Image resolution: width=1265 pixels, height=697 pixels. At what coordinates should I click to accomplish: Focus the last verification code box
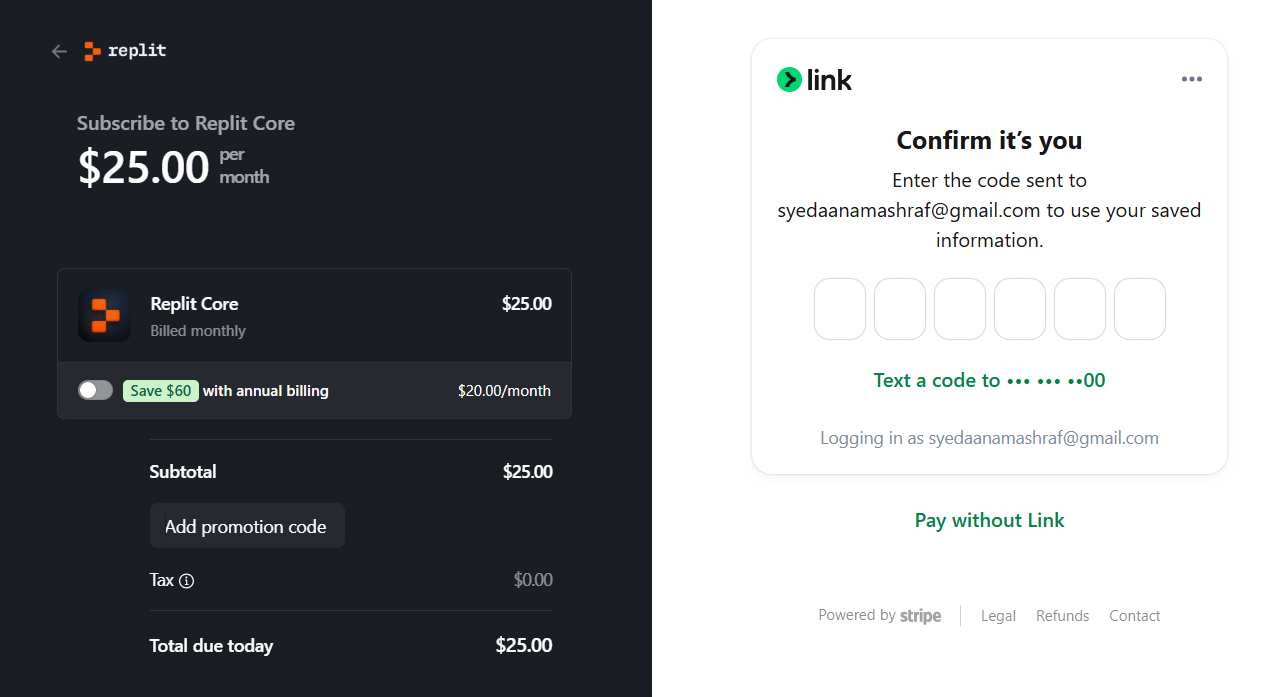click(x=1140, y=309)
